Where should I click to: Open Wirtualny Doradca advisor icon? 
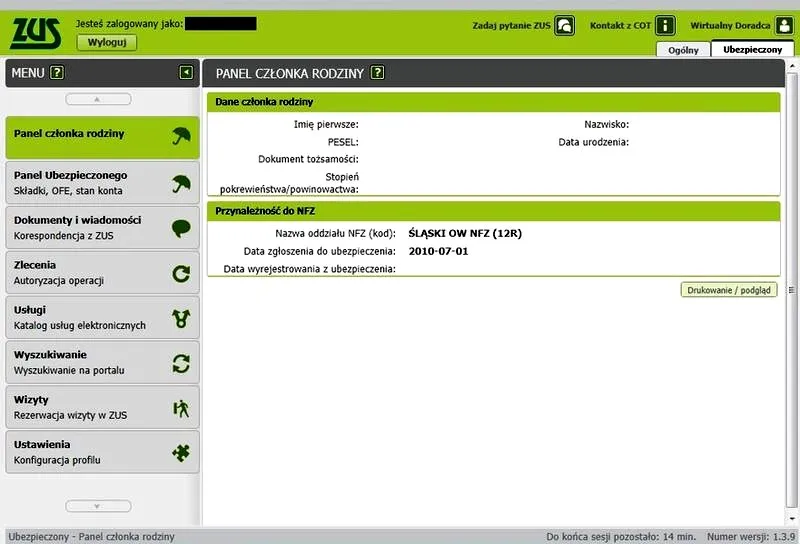[783, 26]
